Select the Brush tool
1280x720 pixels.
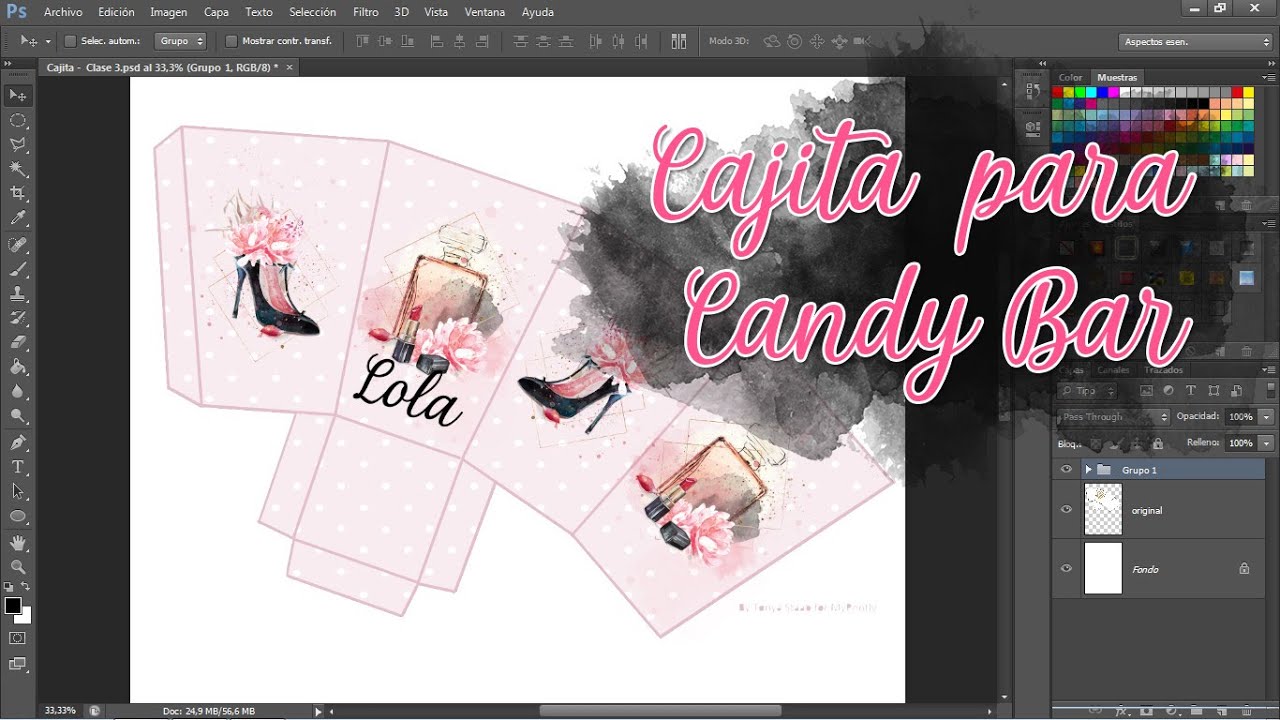click(18, 269)
